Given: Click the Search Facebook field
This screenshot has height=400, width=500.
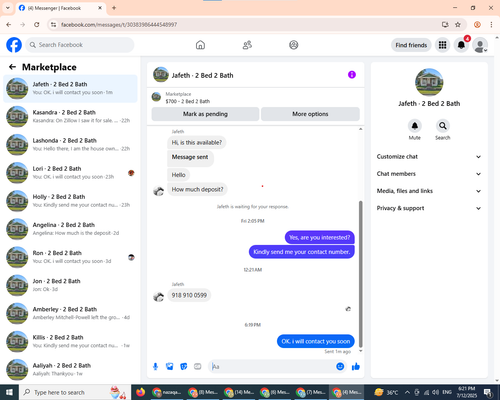Looking at the screenshot, I should 80,45.
